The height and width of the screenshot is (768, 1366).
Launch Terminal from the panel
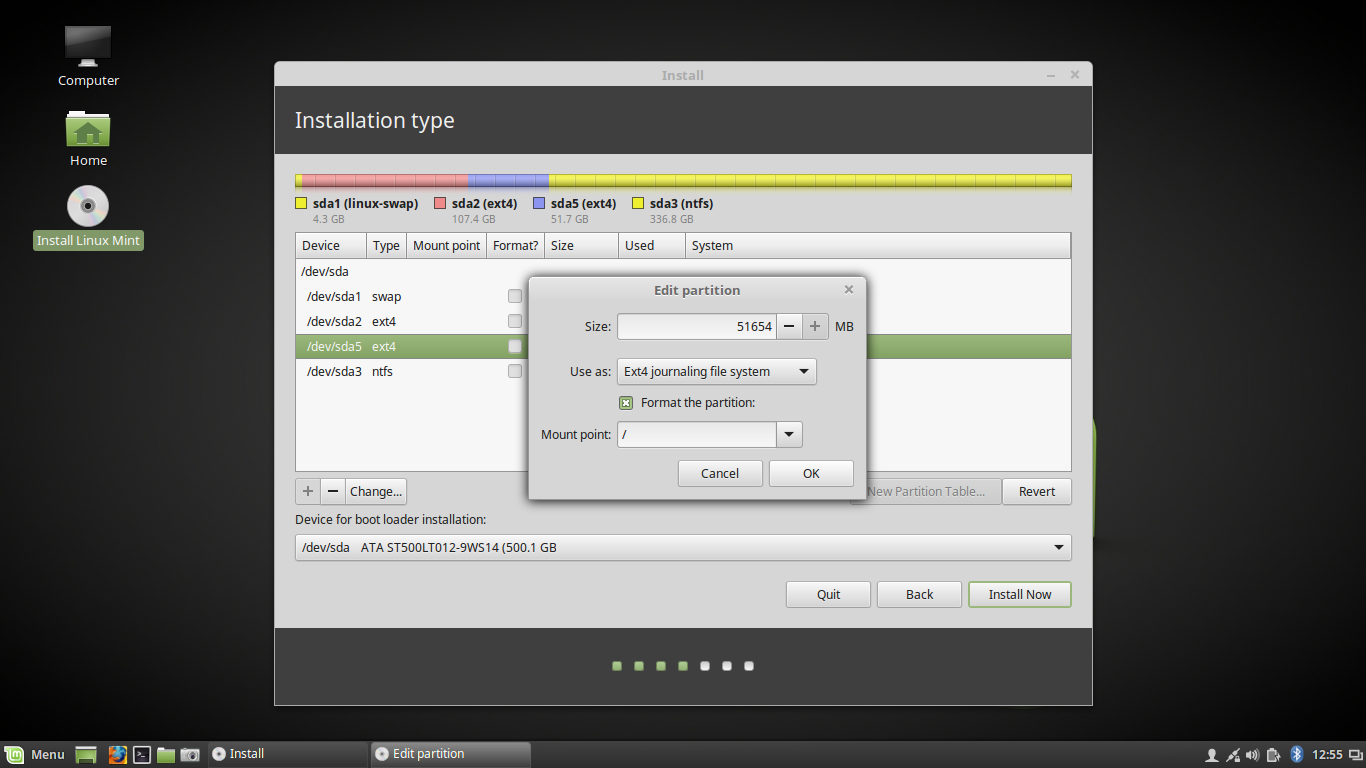pyautogui.click(x=142, y=755)
